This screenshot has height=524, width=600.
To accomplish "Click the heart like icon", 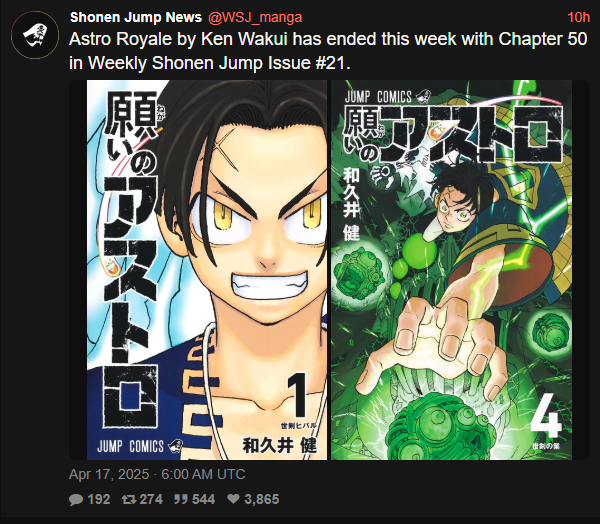I will click(233, 499).
